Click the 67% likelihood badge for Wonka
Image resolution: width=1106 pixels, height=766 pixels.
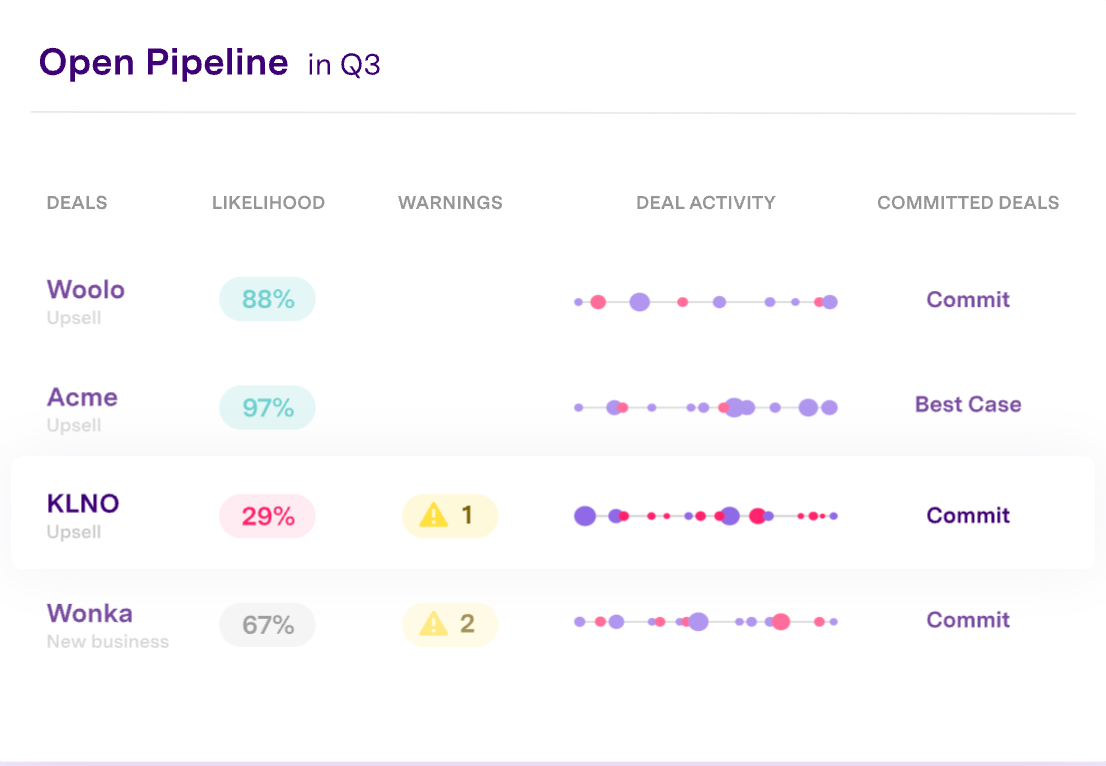(x=266, y=624)
